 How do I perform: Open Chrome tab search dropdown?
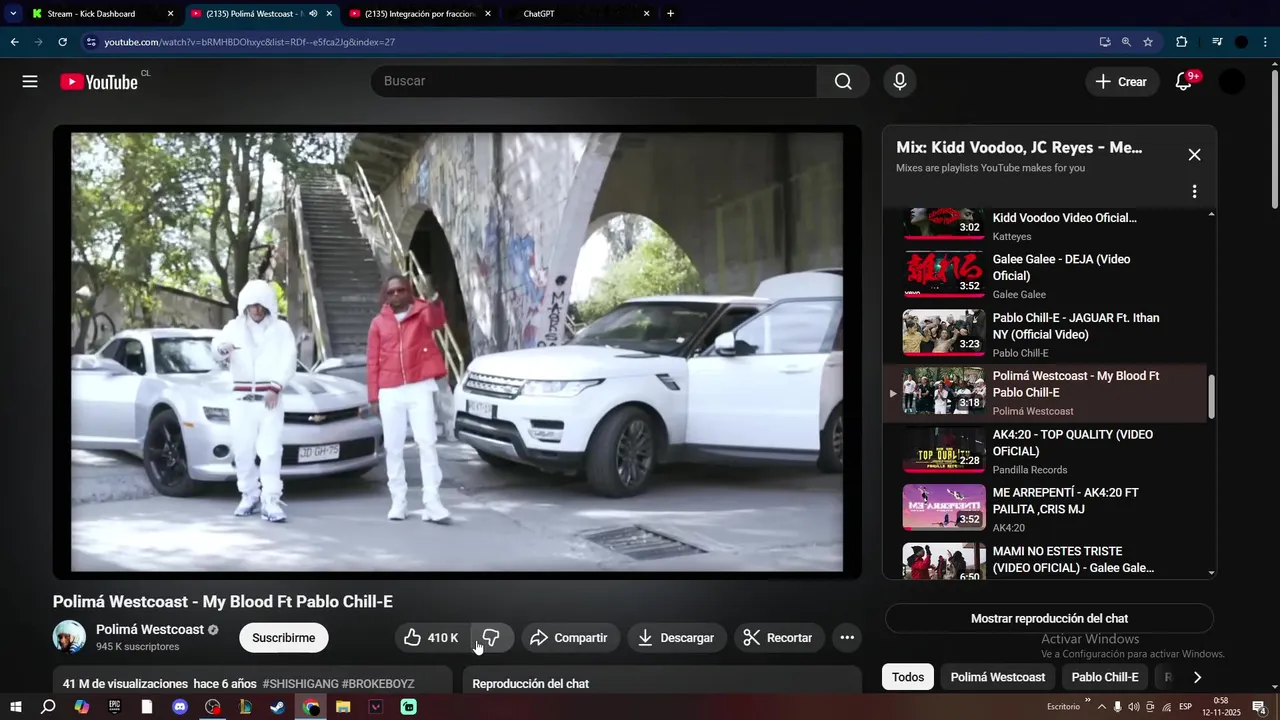(13, 14)
